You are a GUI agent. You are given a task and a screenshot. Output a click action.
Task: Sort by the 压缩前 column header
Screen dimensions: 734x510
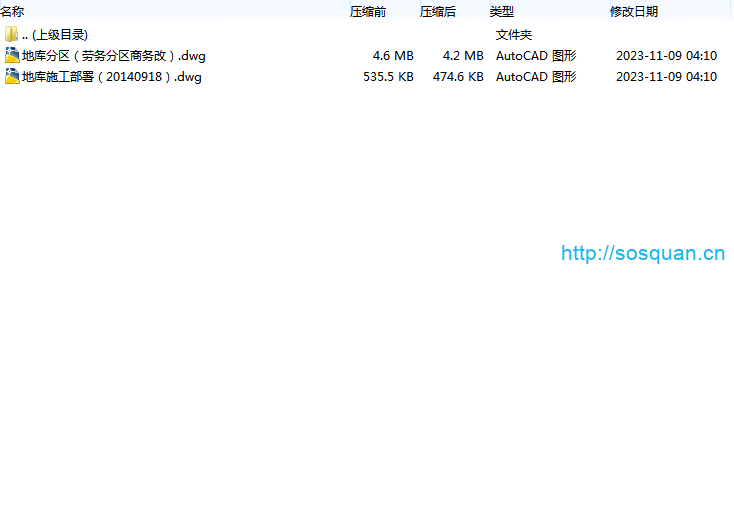[x=367, y=12]
